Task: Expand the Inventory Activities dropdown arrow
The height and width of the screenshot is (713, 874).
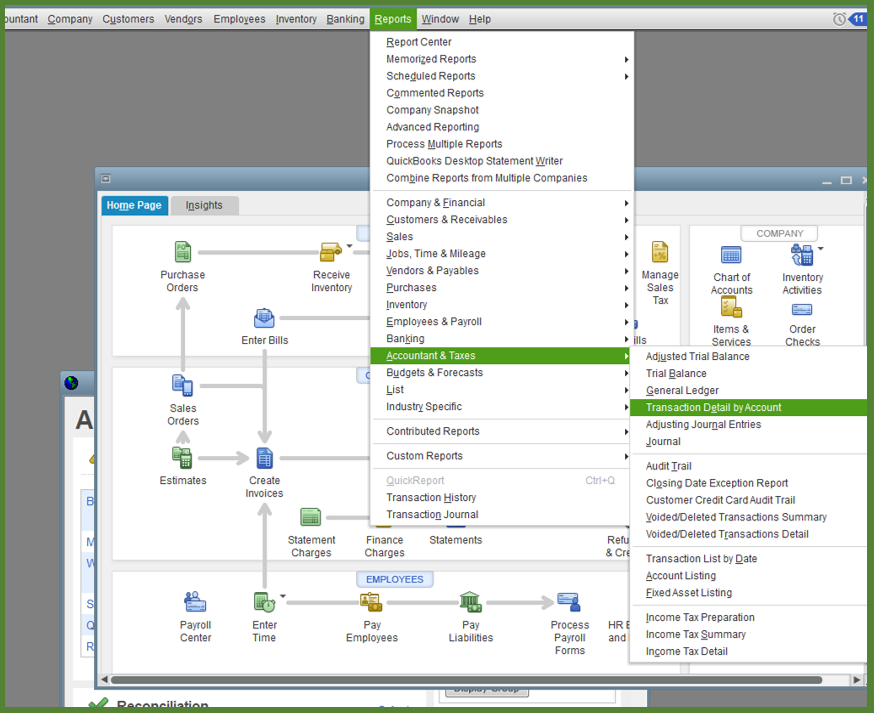Action: pyautogui.click(x=820, y=248)
